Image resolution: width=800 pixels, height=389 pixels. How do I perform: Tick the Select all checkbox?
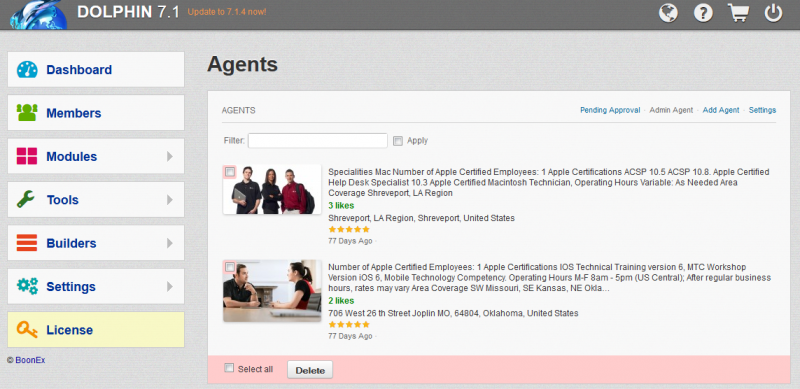230,368
